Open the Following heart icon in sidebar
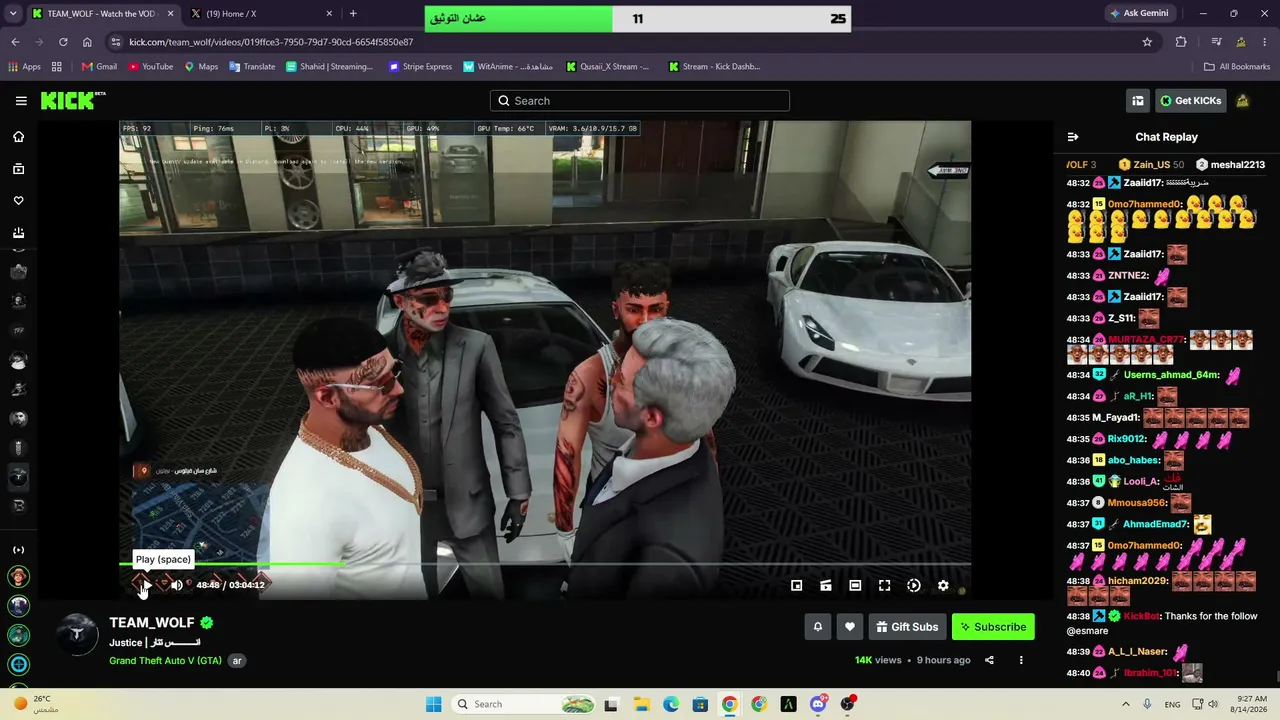Viewport: 1280px width, 720px height. coord(18,201)
